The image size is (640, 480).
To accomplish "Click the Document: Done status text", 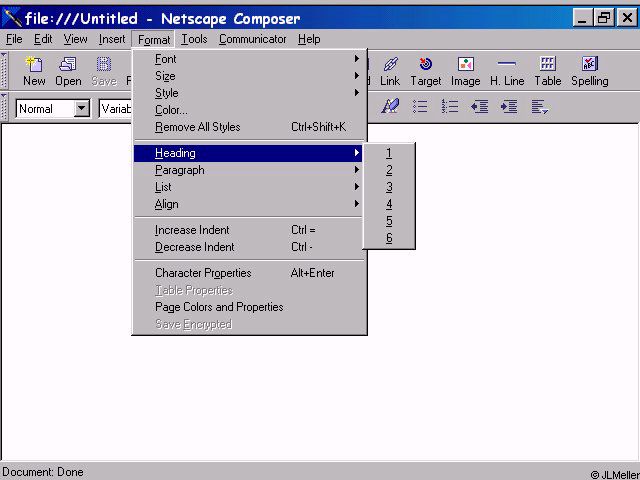I will pos(42,472).
